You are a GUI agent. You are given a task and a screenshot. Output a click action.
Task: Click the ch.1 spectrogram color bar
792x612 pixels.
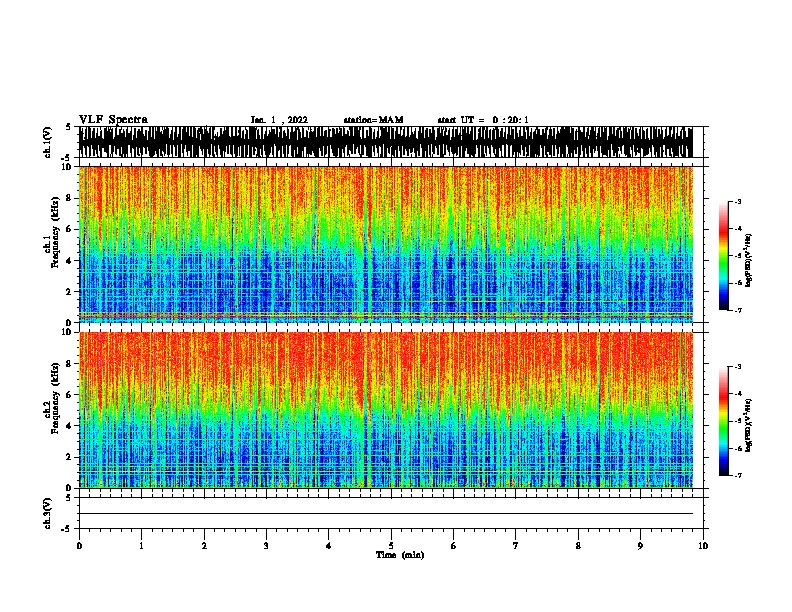click(x=724, y=256)
